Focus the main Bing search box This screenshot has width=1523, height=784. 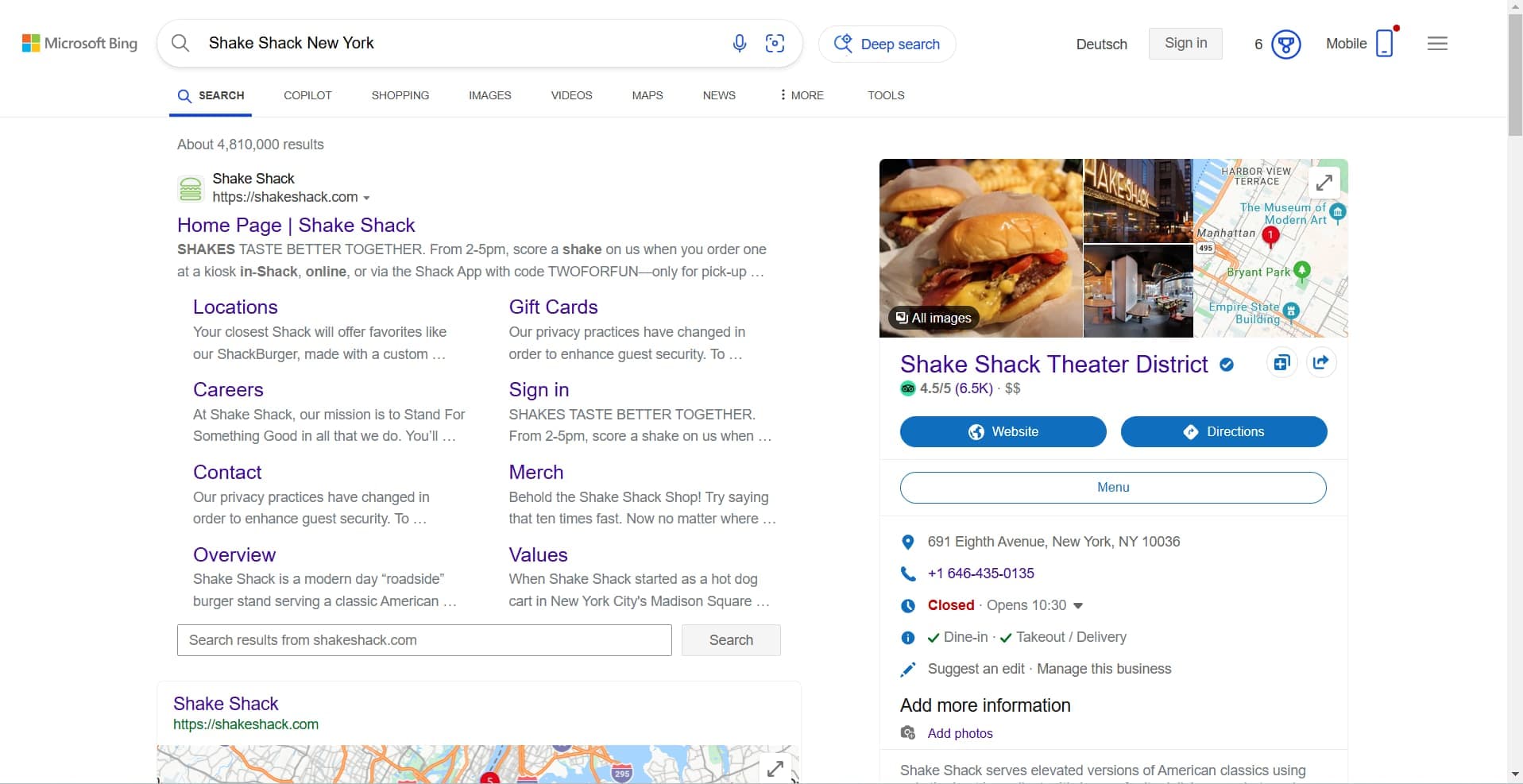click(480, 43)
